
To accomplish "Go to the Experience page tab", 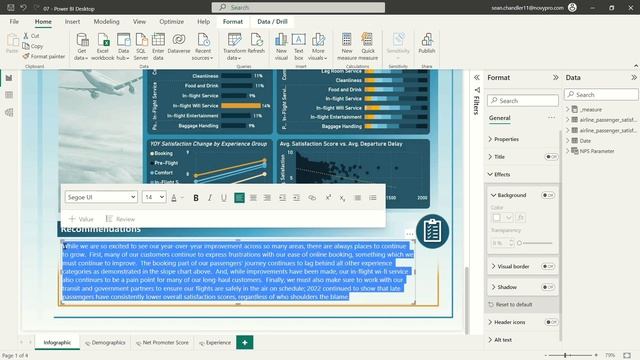I will pyautogui.click(x=215, y=343).
